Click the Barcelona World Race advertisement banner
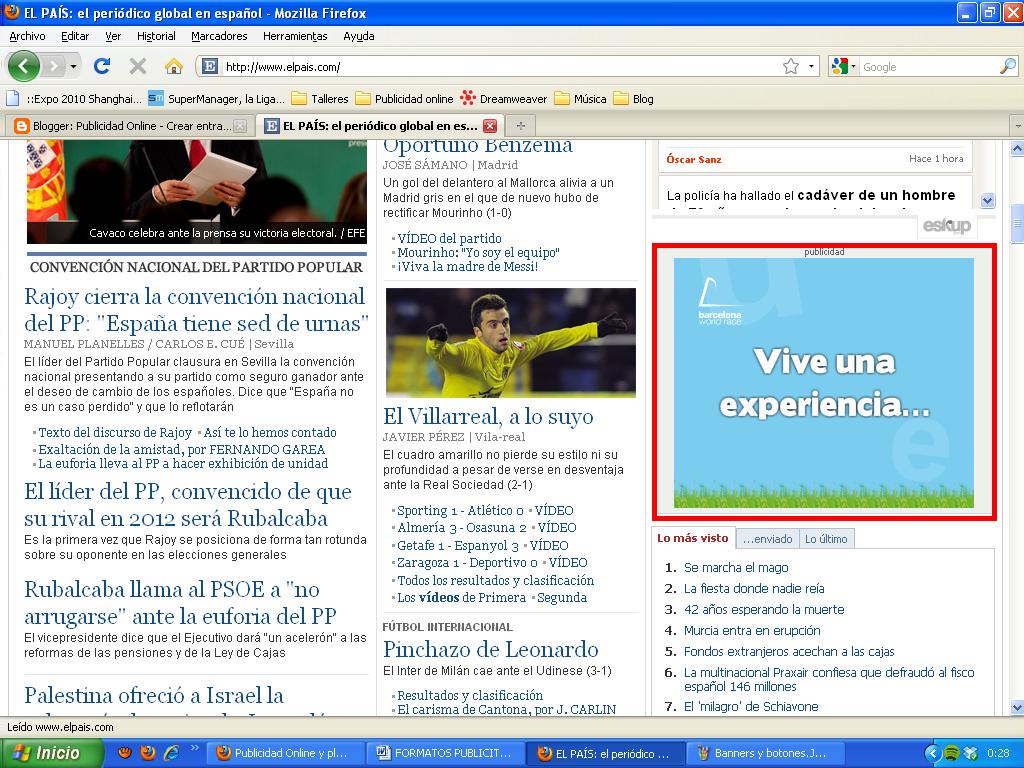Viewport: 1024px width, 768px height. pyautogui.click(x=824, y=383)
